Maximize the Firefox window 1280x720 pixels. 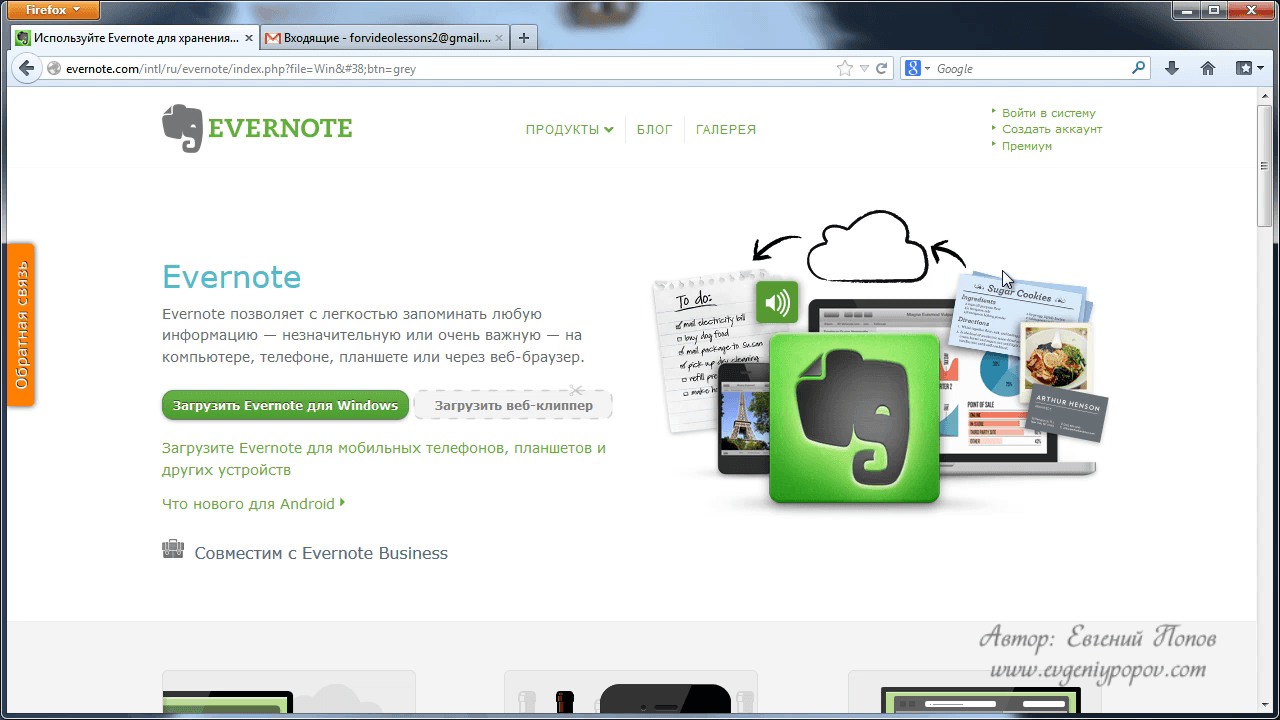coord(1216,8)
